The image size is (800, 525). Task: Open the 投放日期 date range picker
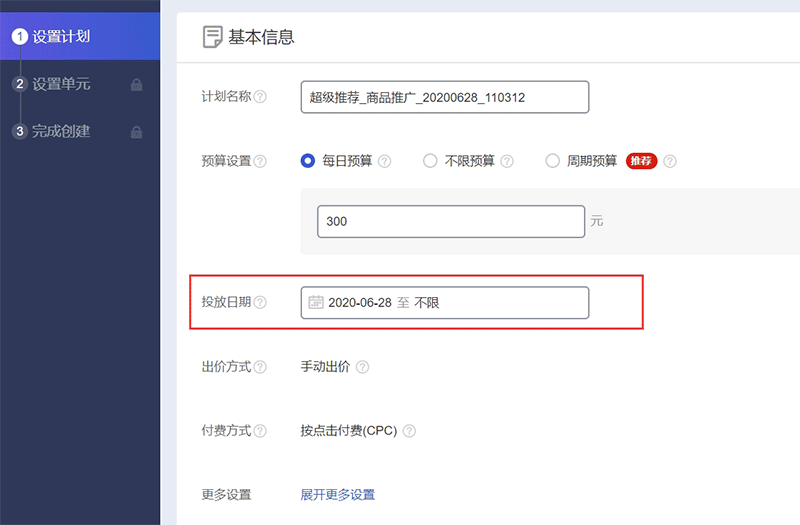pyautogui.click(x=444, y=302)
